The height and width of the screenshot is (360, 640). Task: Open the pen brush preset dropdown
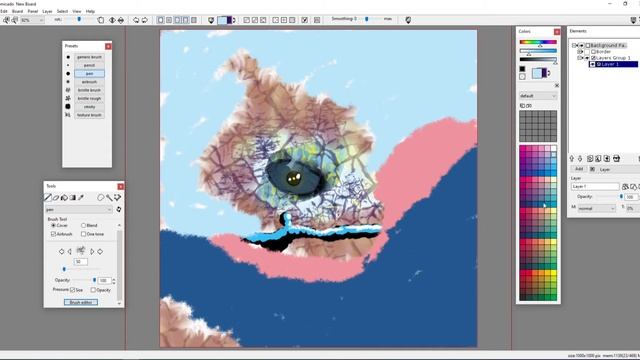tap(78, 209)
